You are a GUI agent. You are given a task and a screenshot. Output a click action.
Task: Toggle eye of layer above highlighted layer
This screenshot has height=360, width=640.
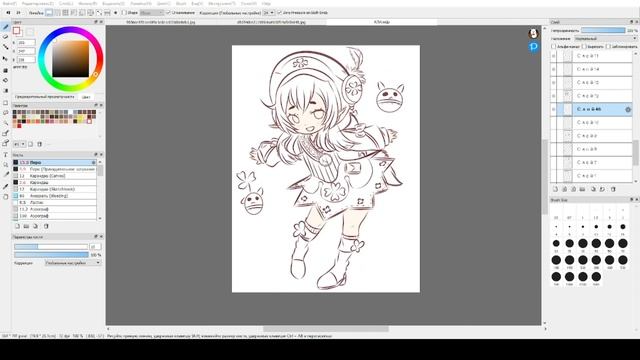pos(553,96)
